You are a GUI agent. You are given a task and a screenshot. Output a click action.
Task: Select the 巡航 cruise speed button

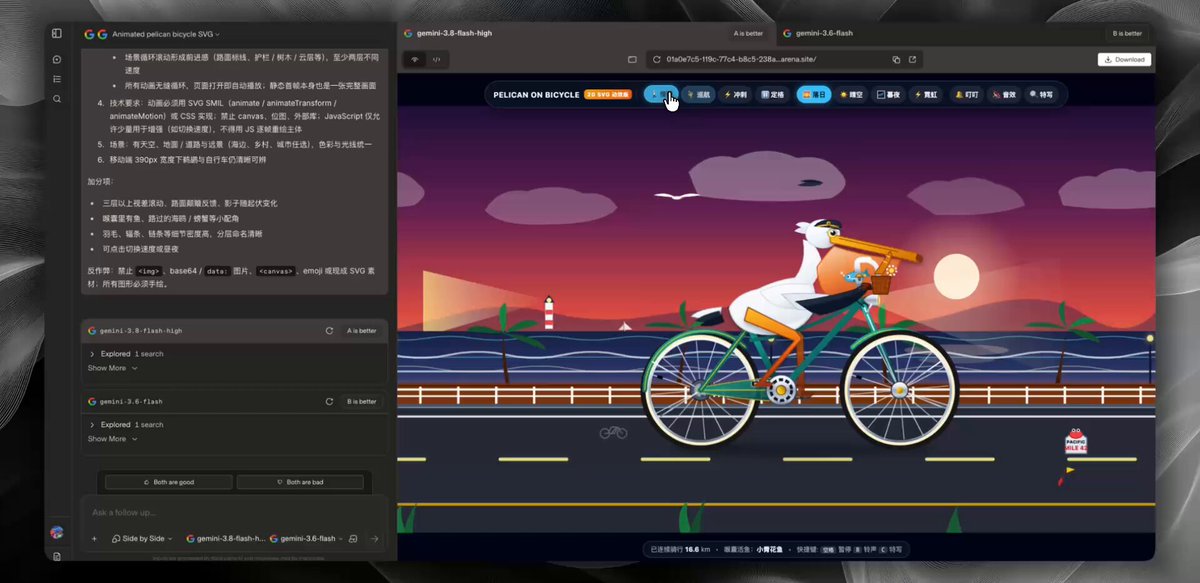pyautogui.click(x=698, y=94)
